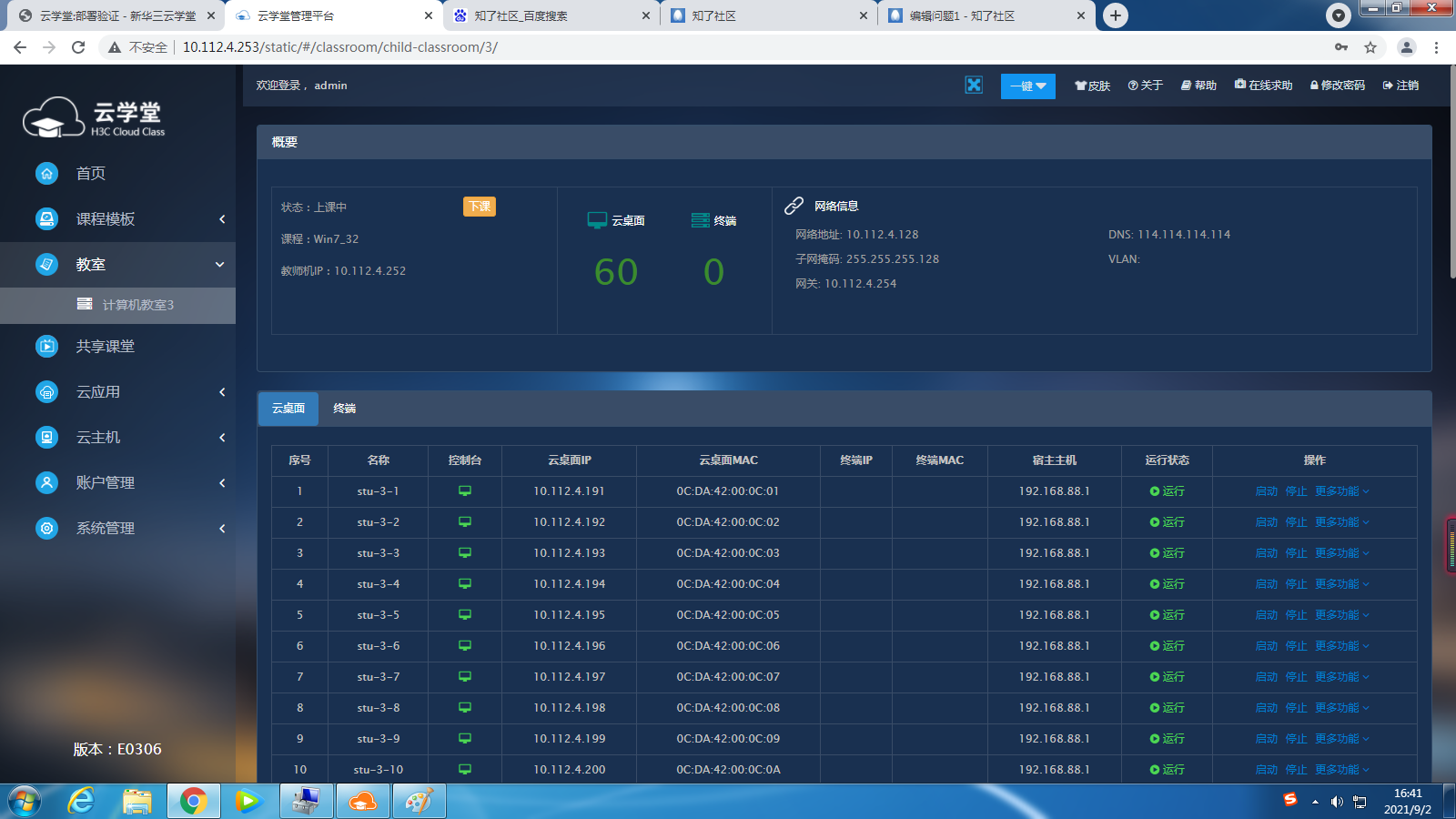This screenshot has width=1456, height=819.
Task: Open console for stu-3-5
Action: 465,615
